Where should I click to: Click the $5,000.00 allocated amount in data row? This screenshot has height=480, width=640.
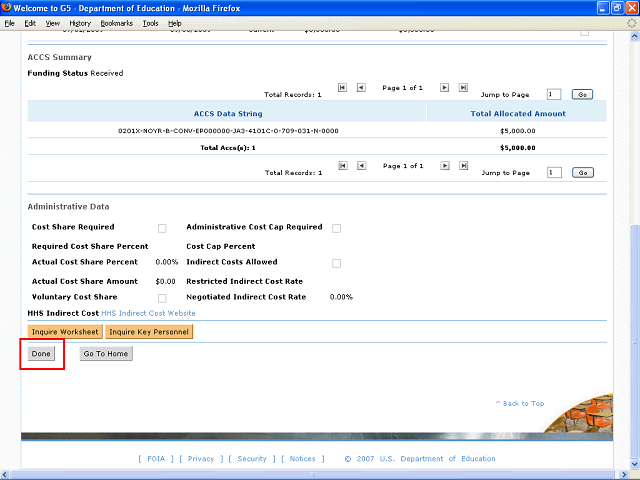point(518,131)
